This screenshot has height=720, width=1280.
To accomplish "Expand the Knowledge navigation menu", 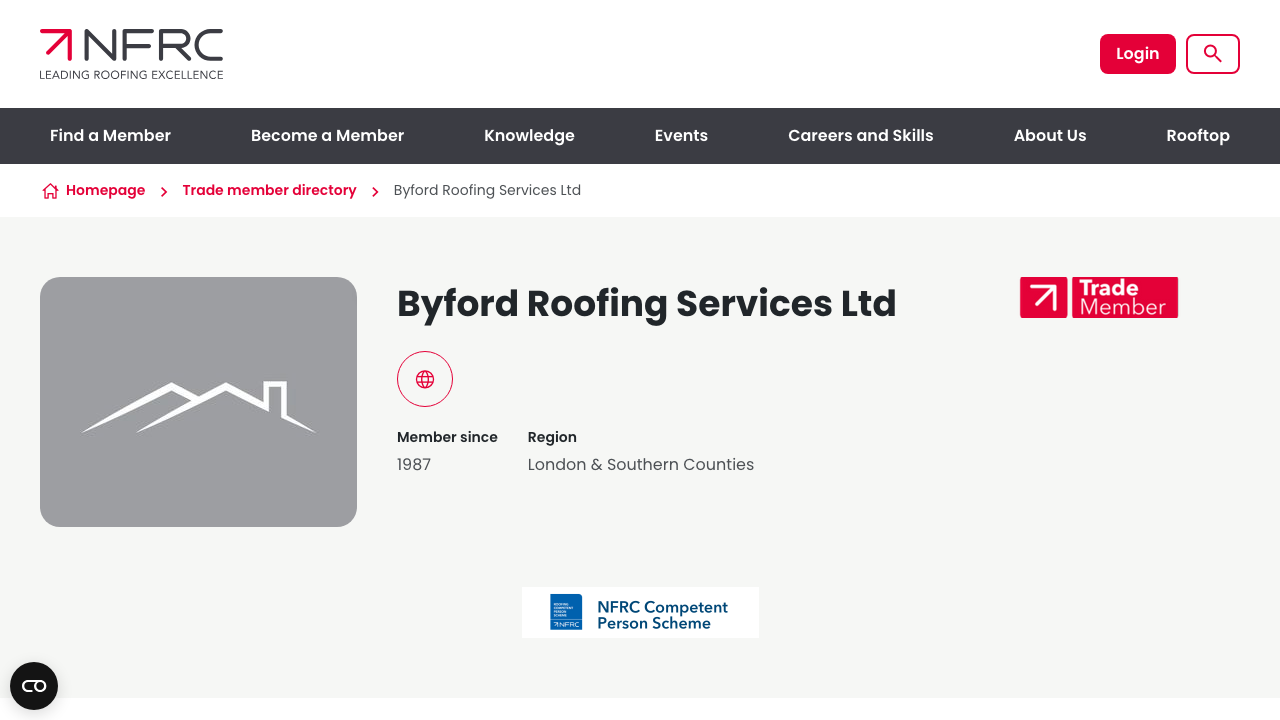I will [529, 135].
